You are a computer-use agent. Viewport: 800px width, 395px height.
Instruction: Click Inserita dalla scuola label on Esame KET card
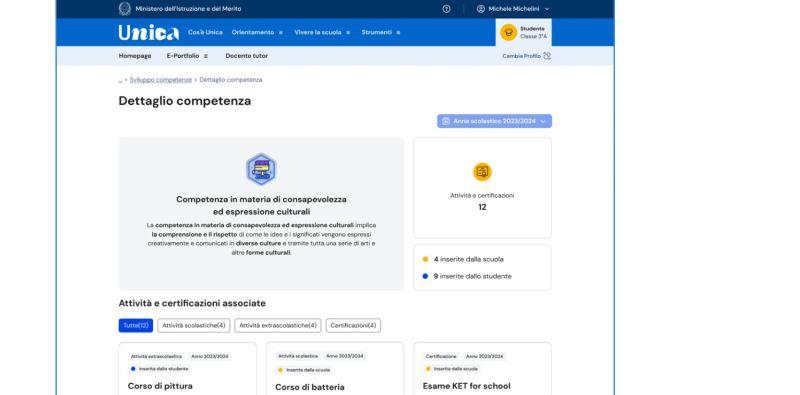(x=452, y=369)
